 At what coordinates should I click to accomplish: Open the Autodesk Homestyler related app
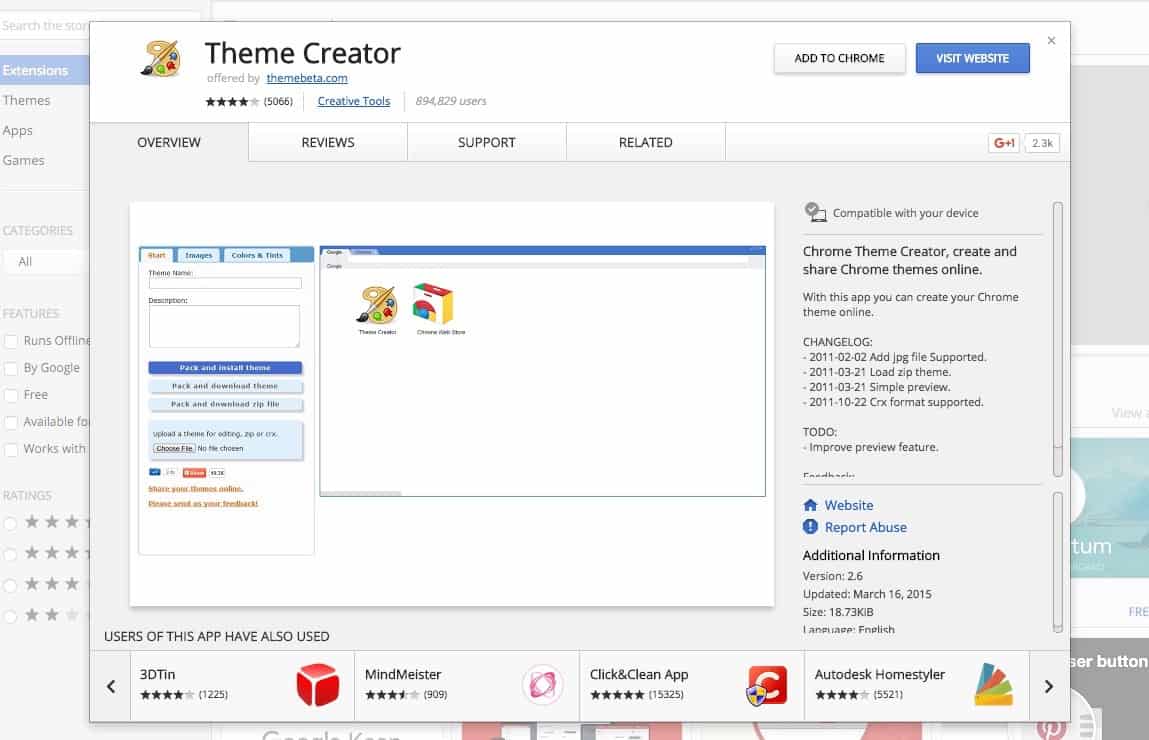click(x=917, y=686)
